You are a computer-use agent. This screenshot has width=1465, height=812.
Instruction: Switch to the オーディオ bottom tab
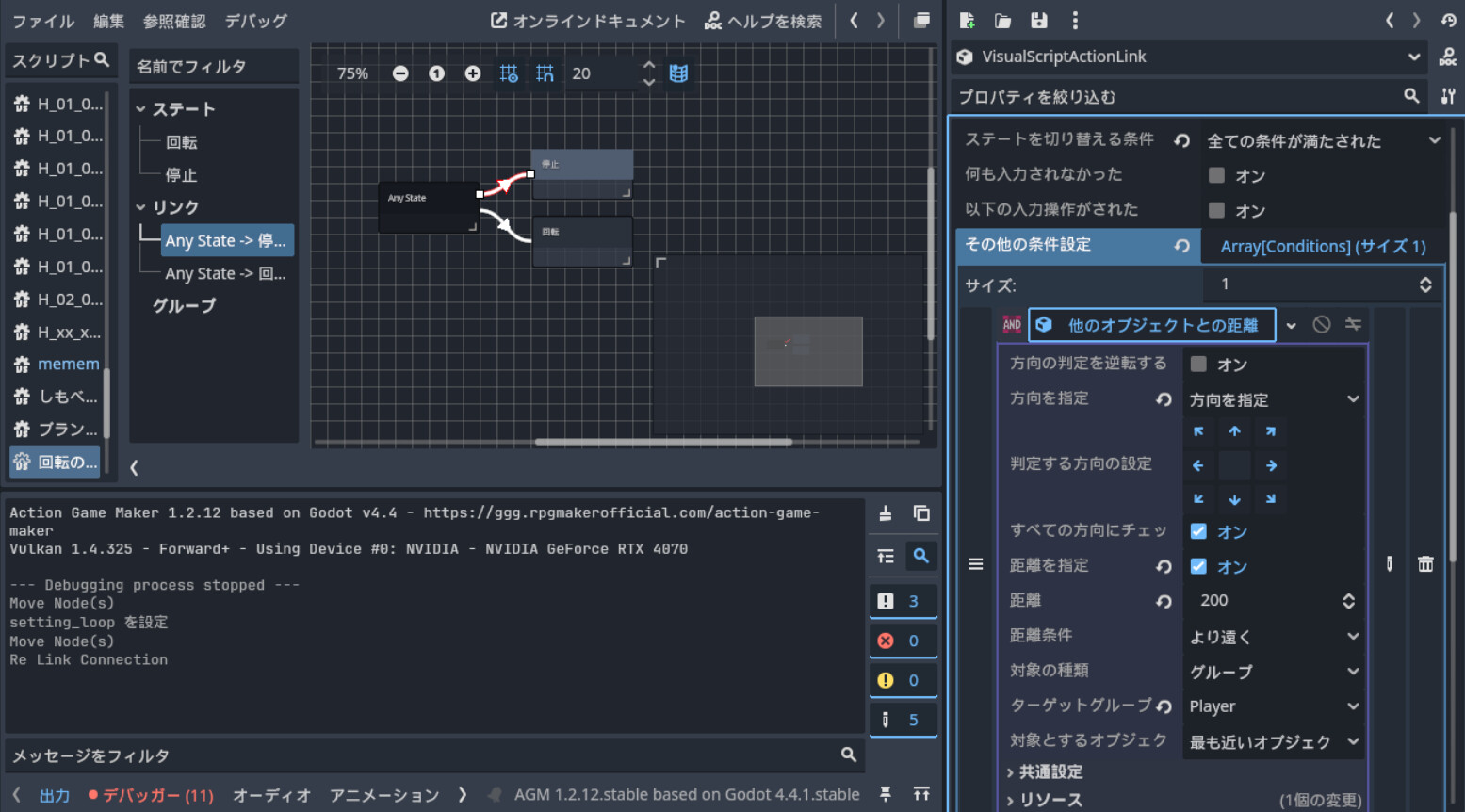tap(271, 795)
